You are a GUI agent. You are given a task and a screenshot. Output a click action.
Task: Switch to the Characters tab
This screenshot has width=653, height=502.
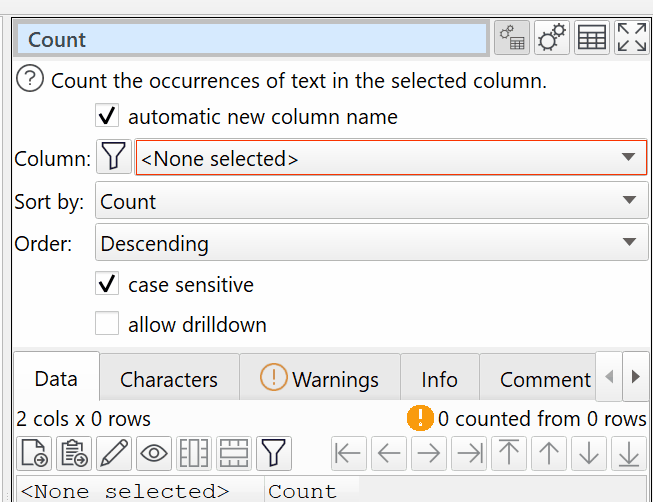pos(169,379)
